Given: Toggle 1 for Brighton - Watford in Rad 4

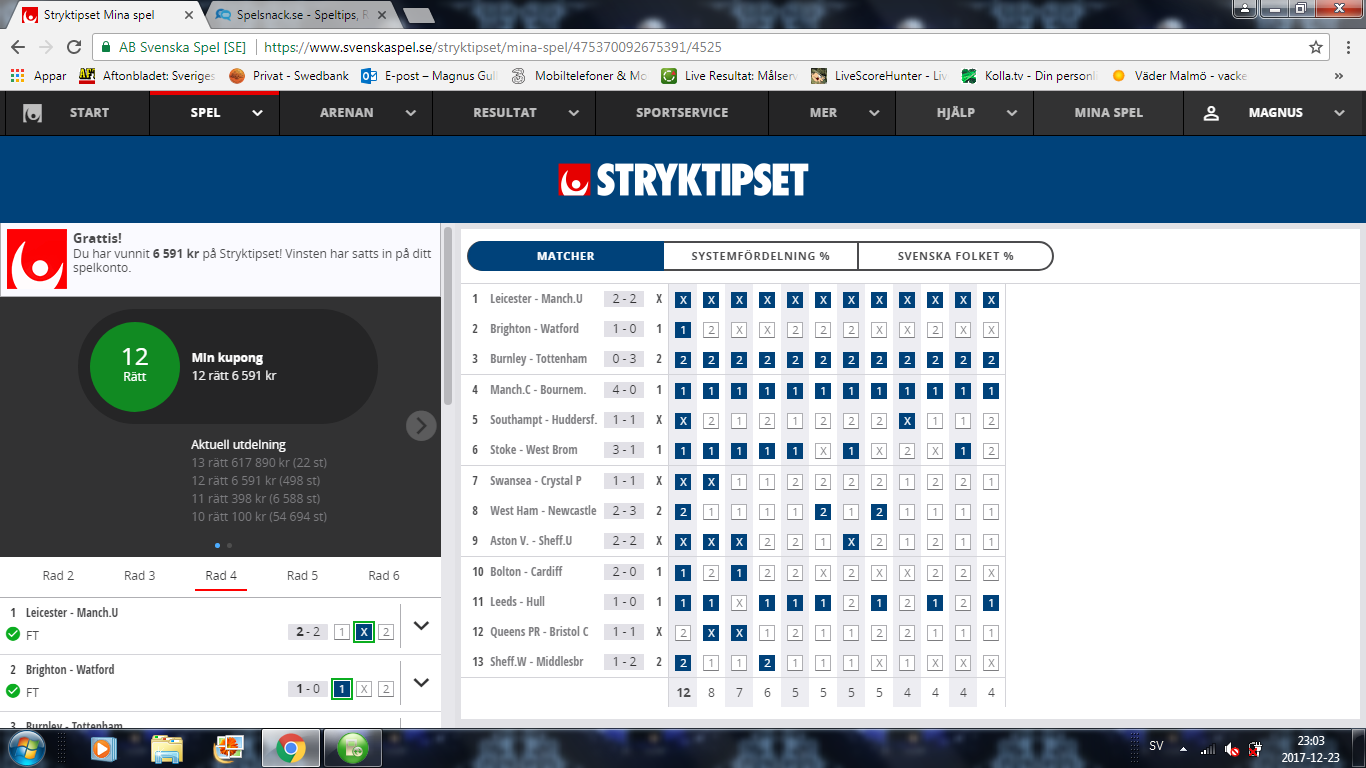Looking at the screenshot, I should coord(342,689).
